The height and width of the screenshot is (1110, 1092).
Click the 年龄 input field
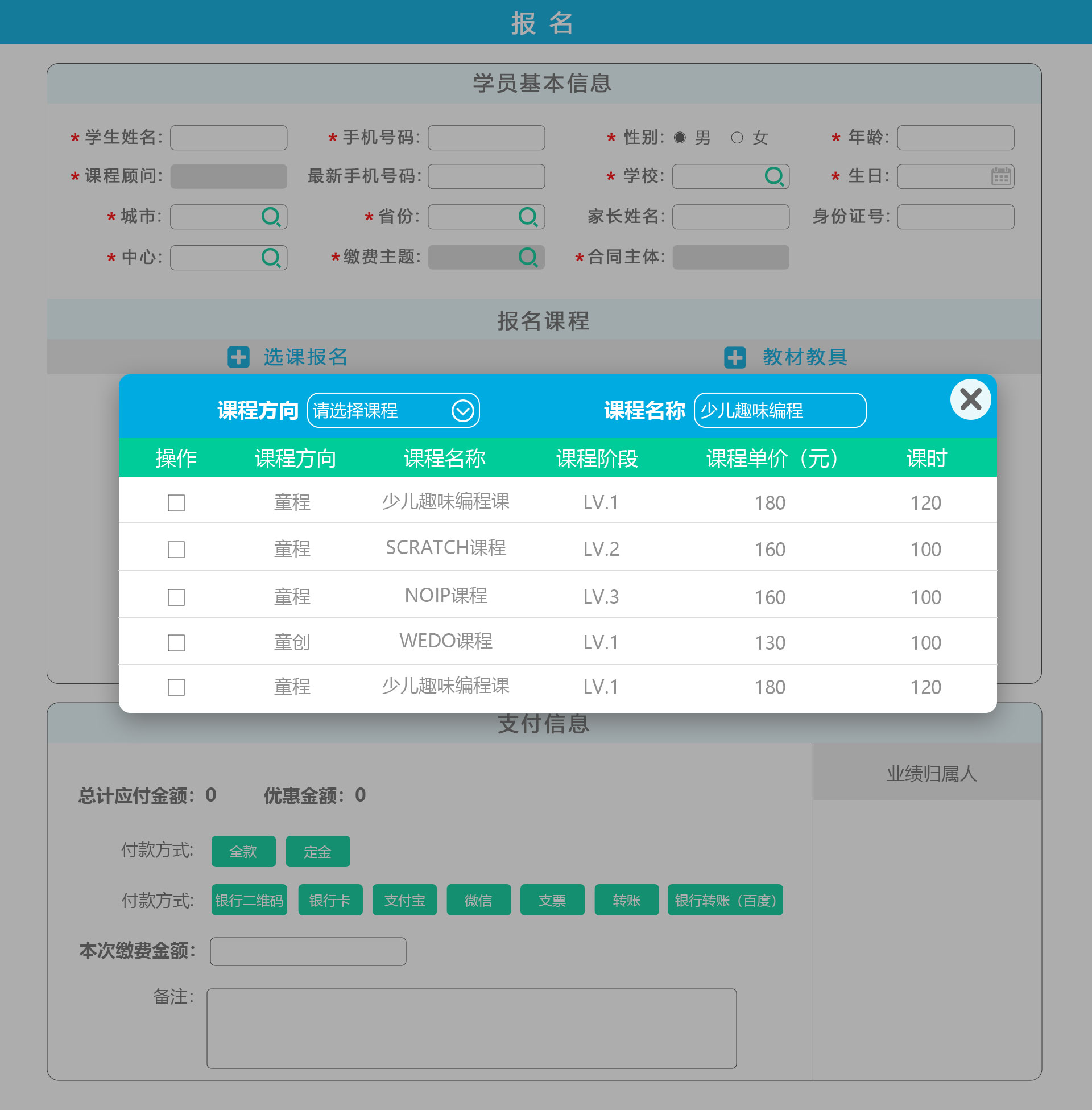point(955,138)
